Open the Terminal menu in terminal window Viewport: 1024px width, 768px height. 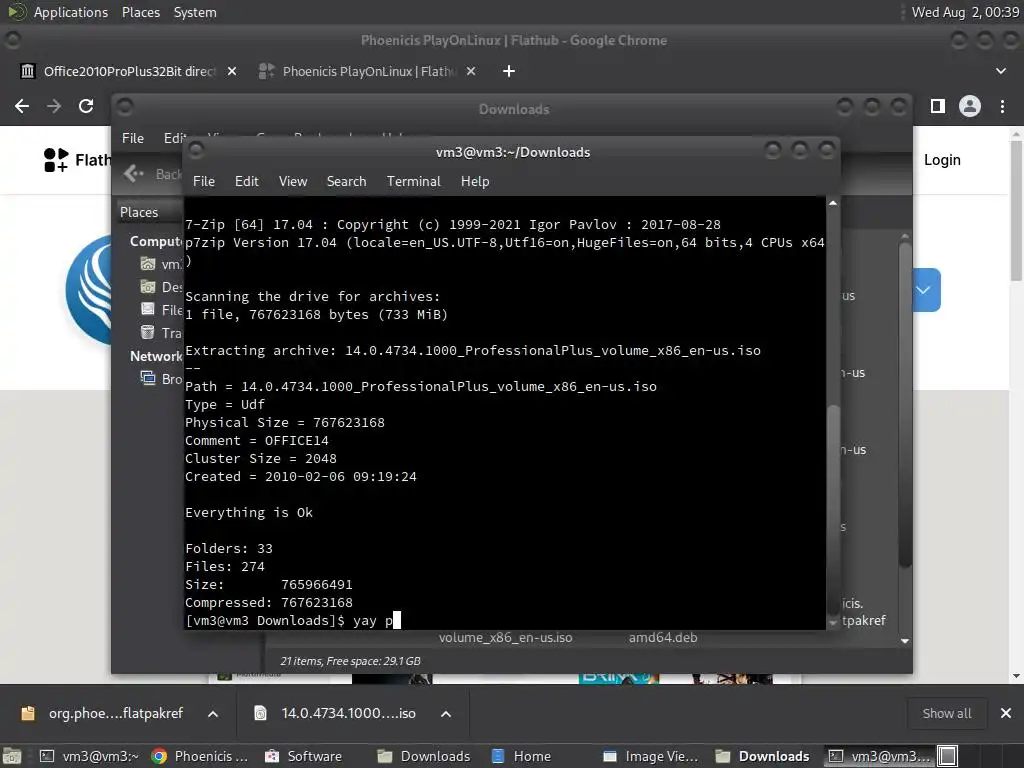pyautogui.click(x=413, y=182)
